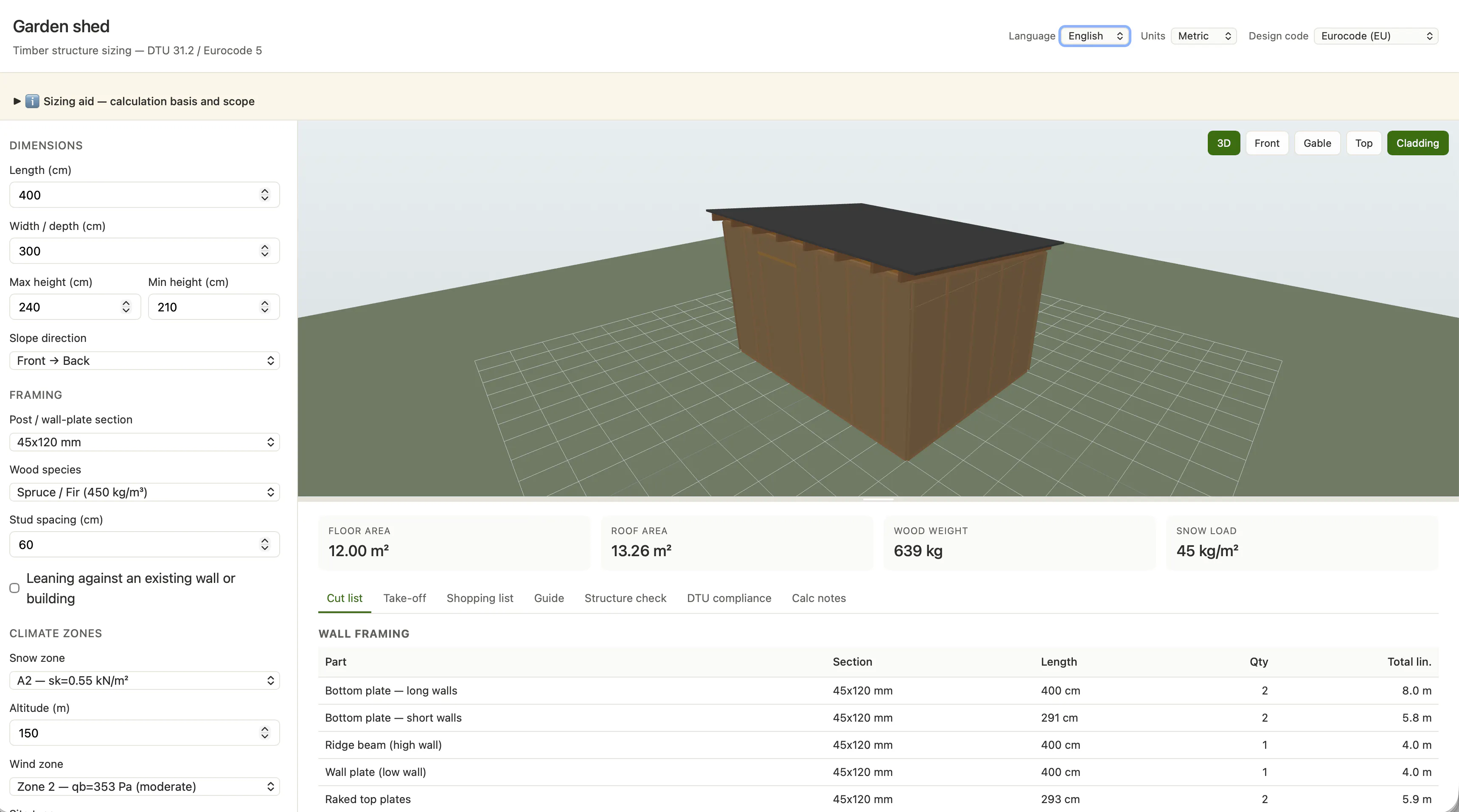Viewport: 1459px width, 812px height.
Task: Click the Altitude stepper arrows
Action: tap(264, 733)
